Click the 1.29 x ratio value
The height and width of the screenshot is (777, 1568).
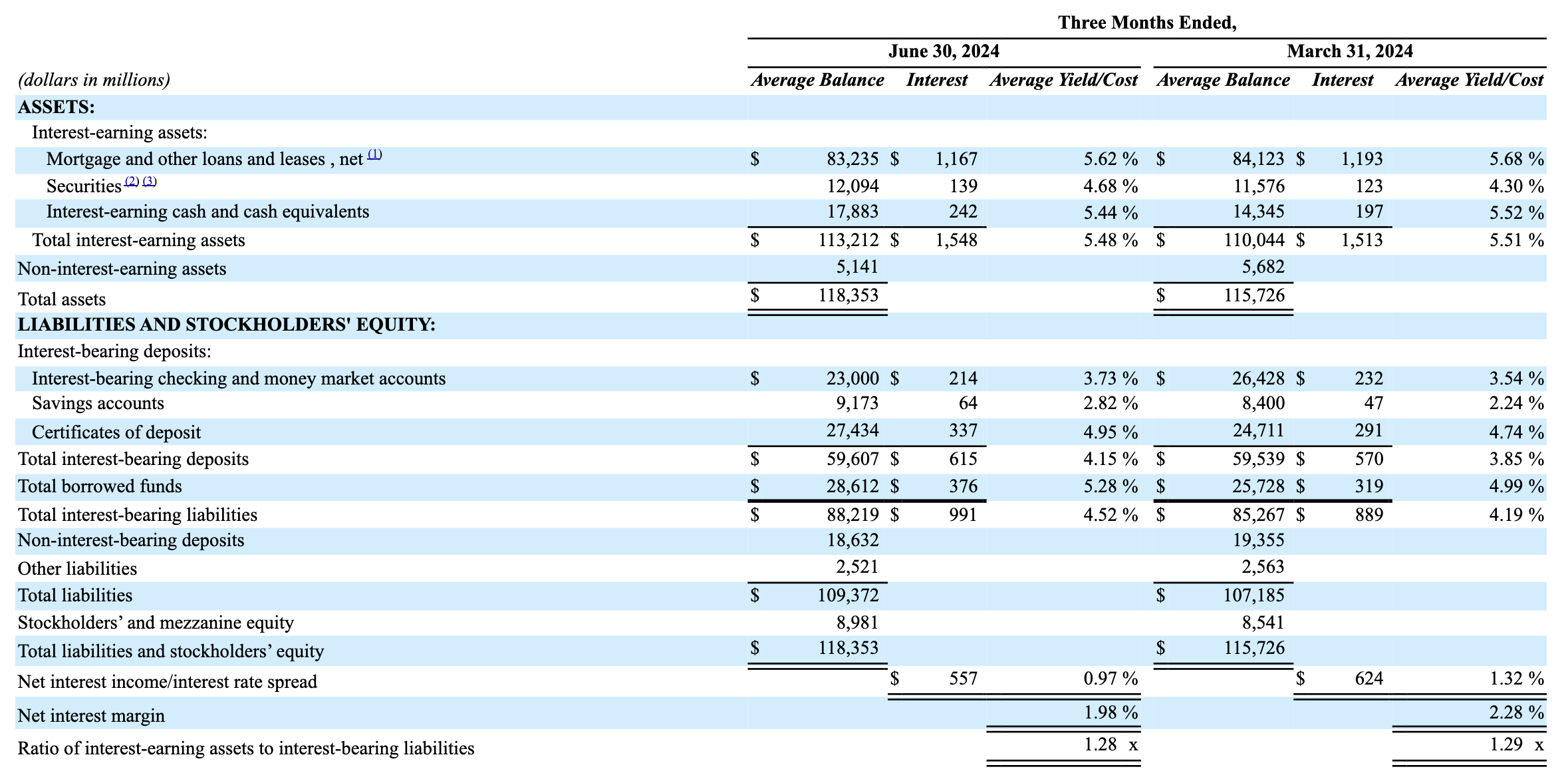pyautogui.click(x=1515, y=744)
